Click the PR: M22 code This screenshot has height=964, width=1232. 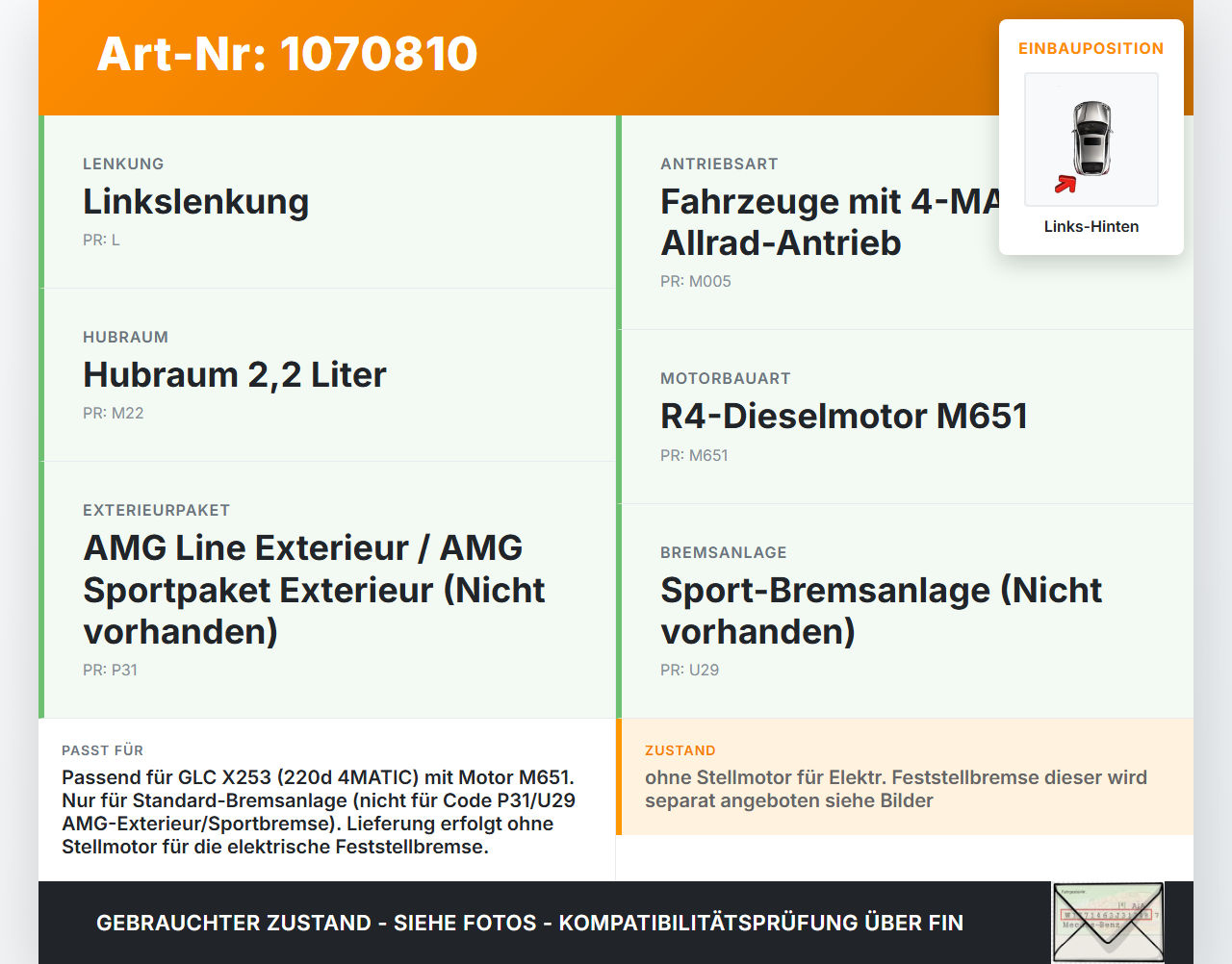point(113,413)
